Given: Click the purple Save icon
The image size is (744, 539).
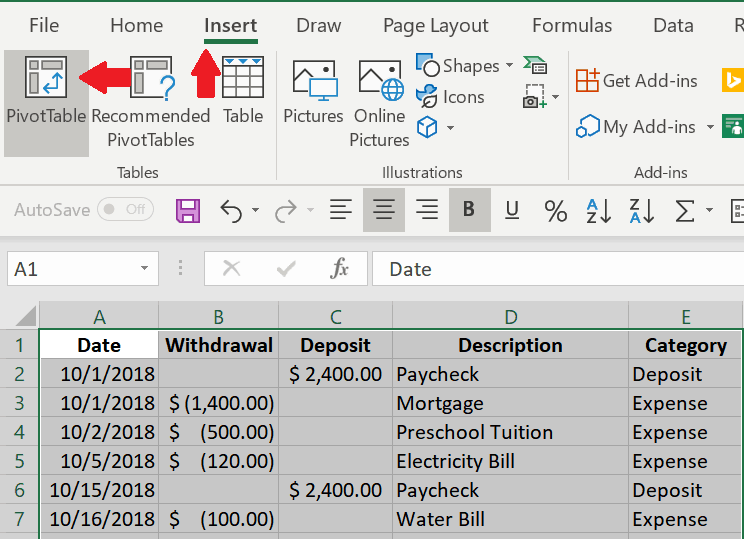Looking at the screenshot, I should [188, 210].
